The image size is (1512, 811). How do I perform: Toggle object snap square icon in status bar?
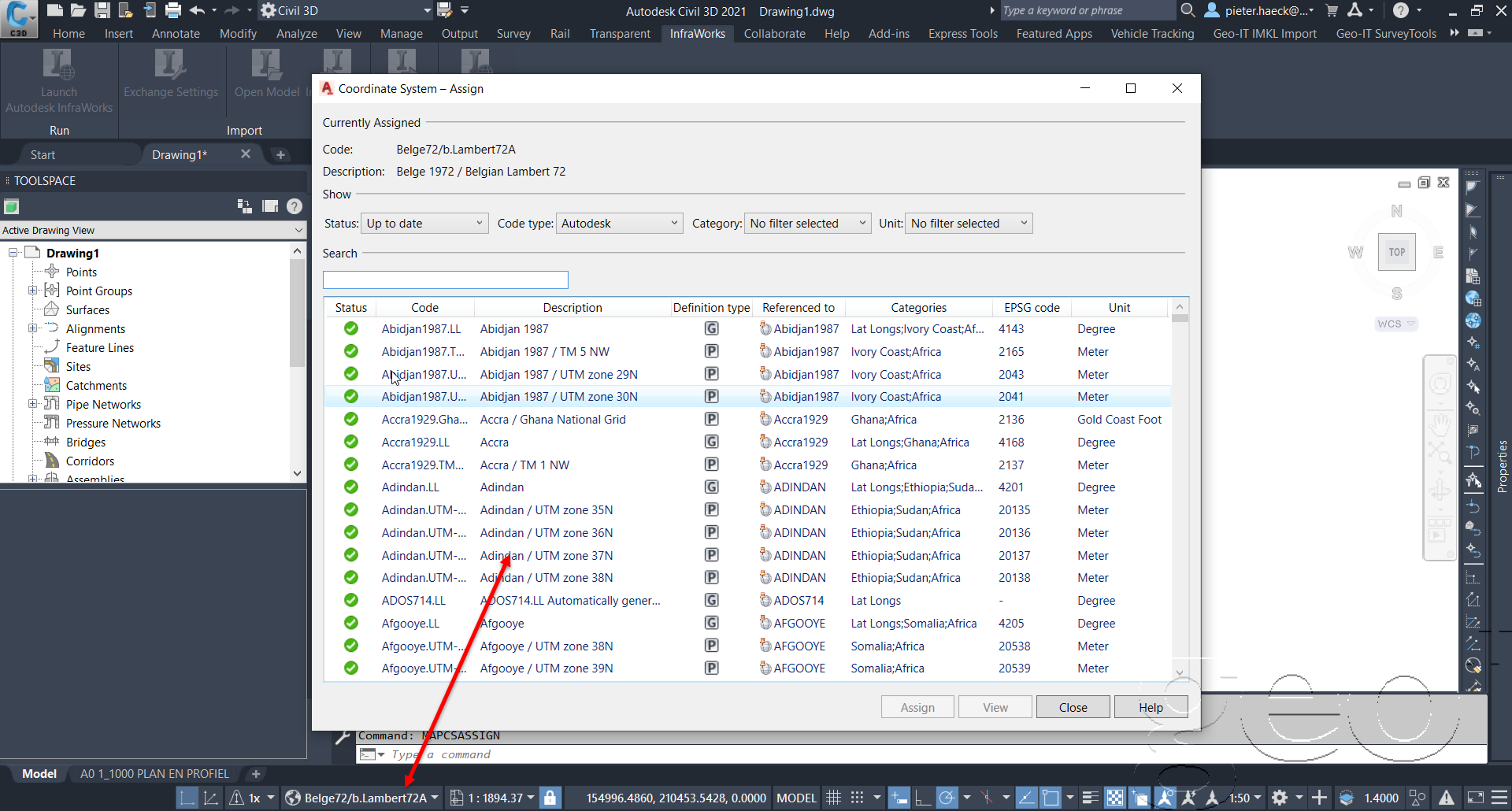[x=1051, y=798]
